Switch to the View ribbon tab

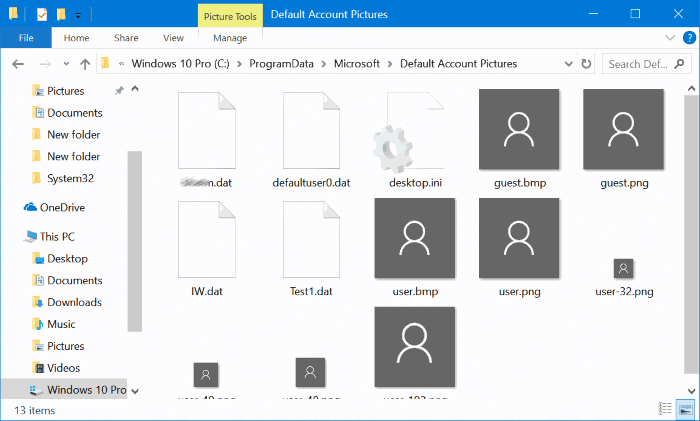tap(173, 38)
